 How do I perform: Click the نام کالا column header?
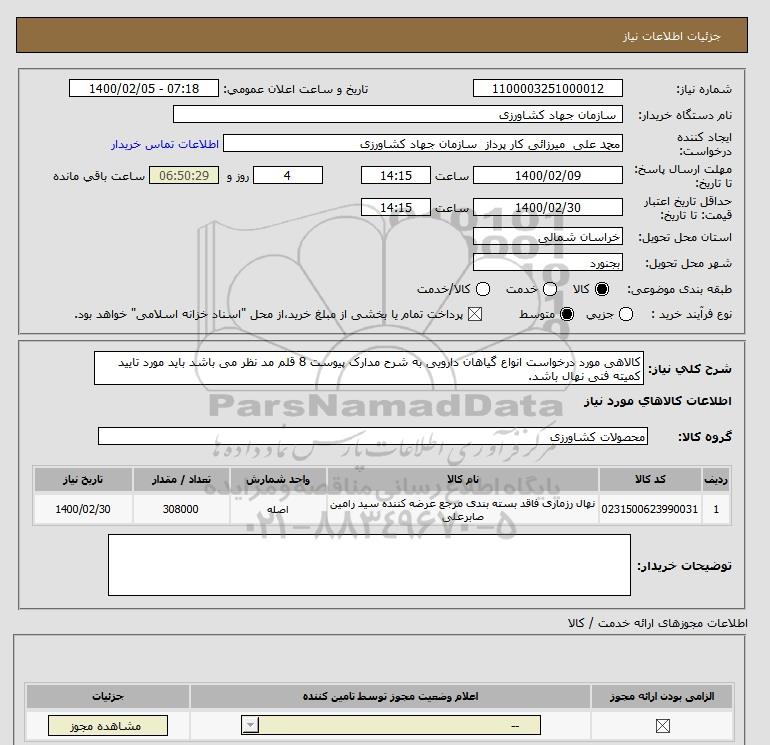(x=463, y=479)
